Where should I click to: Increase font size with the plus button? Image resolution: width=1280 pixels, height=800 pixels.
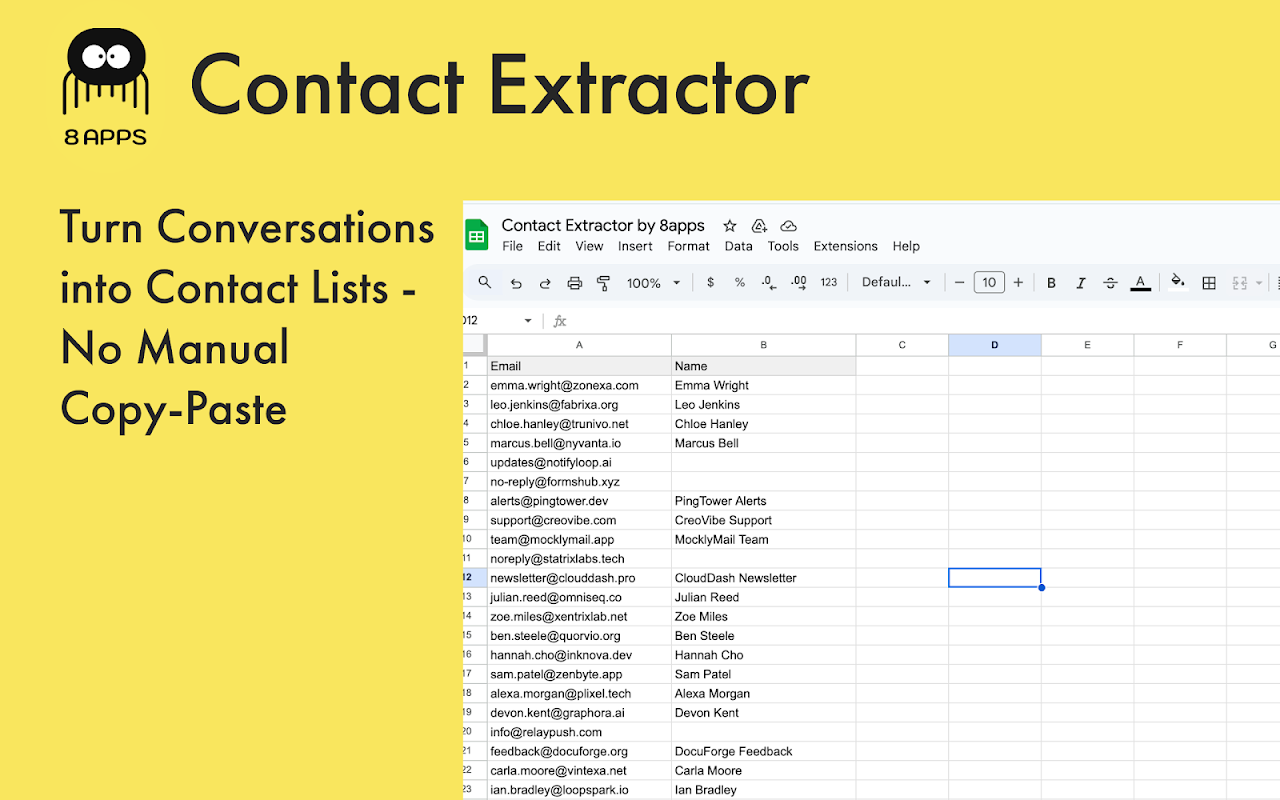tap(1018, 282)
